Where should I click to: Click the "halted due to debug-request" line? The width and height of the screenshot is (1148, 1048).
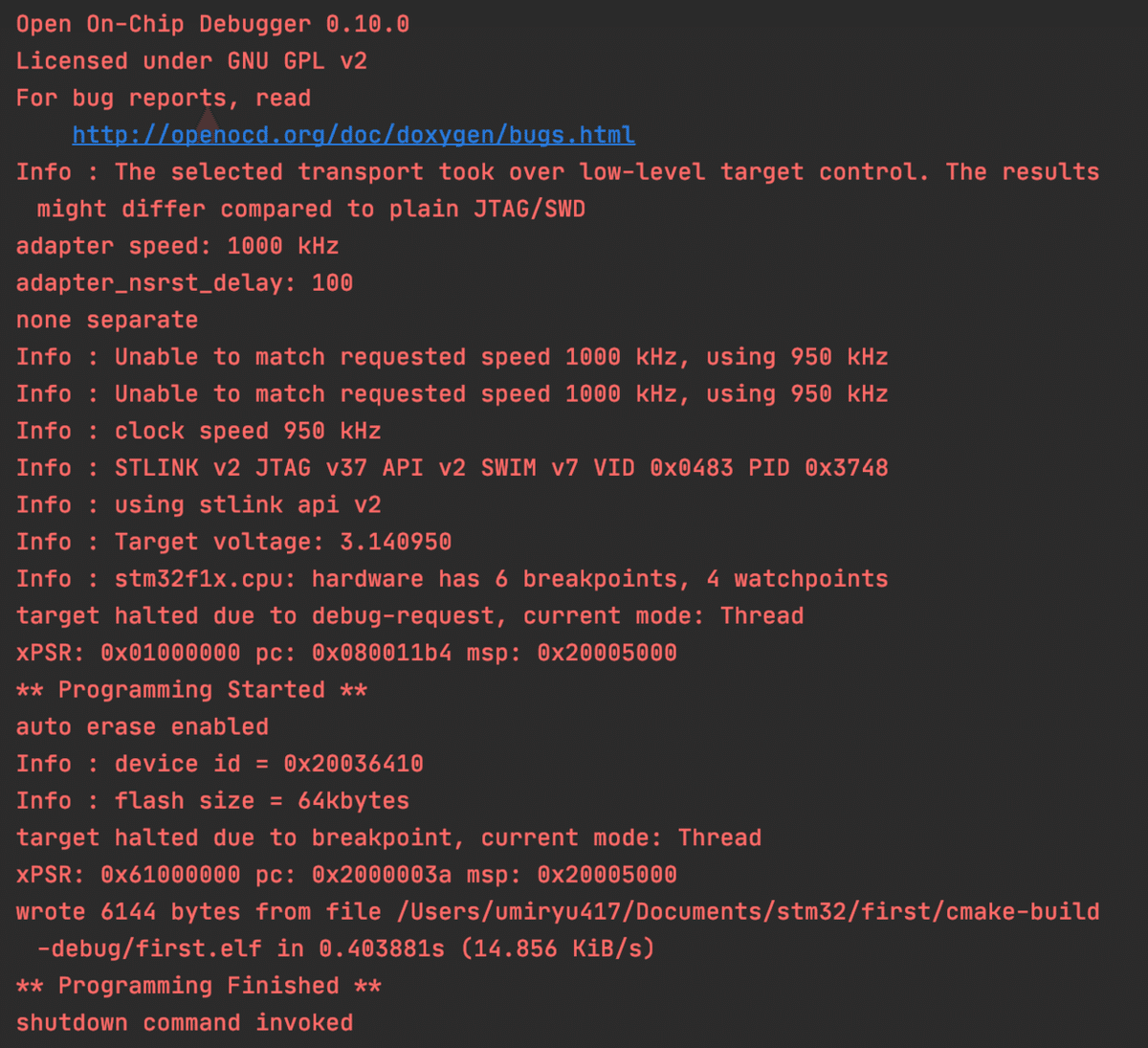point(409,615)
